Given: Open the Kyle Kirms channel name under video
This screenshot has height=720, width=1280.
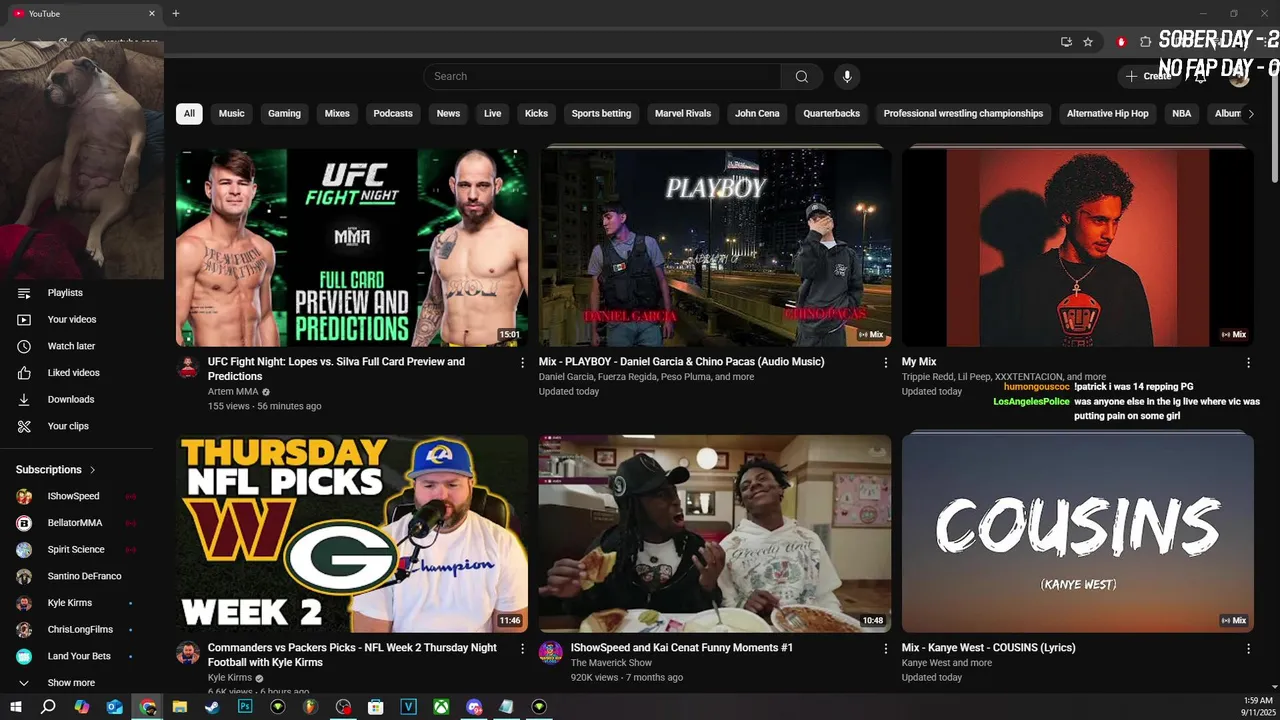Looking at the screenshot, I should point(230,678).
